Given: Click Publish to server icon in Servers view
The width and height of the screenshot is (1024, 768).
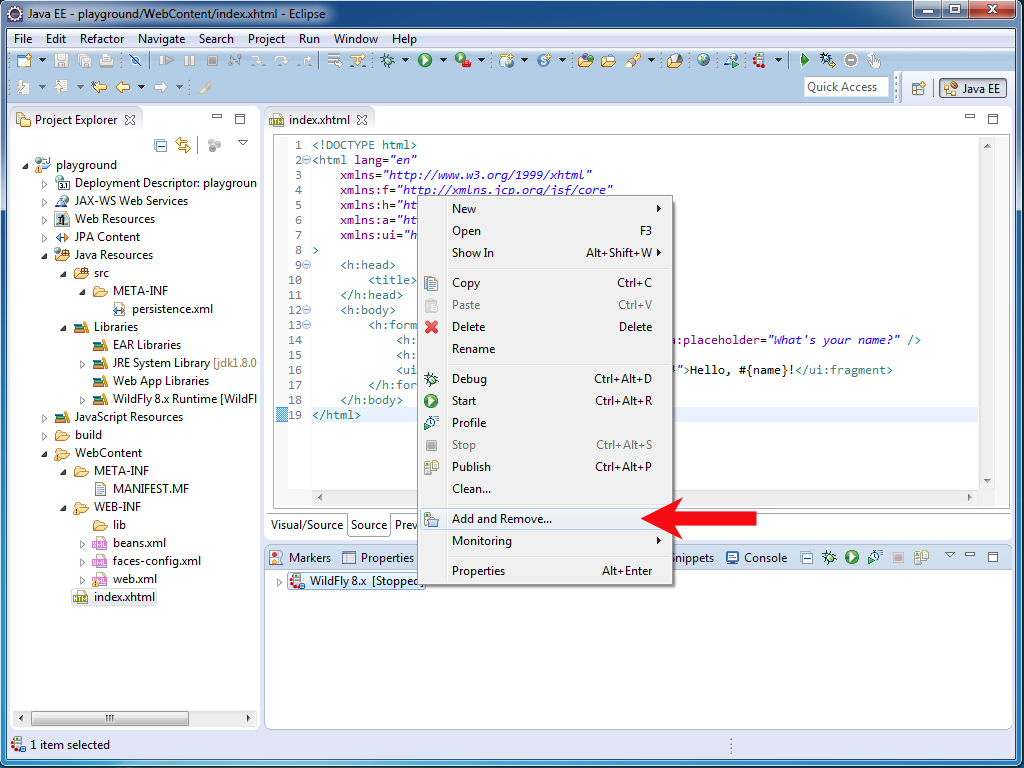Looking at the screenshot, I should 921,557.
